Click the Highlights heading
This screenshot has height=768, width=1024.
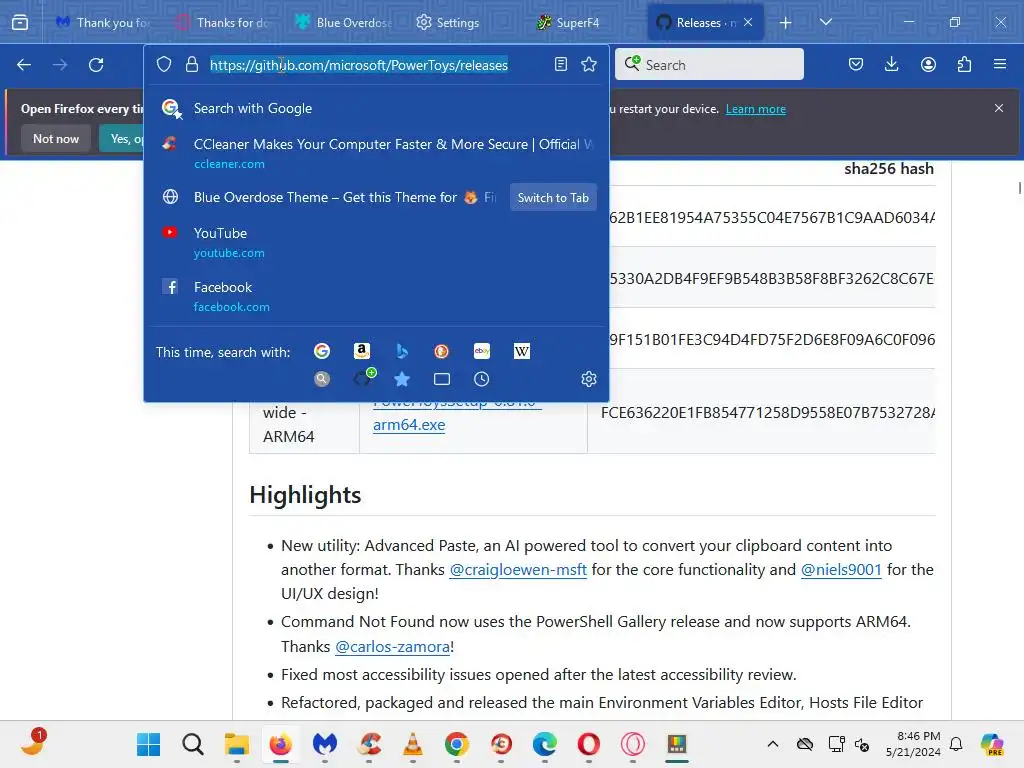tap(305, 495)
